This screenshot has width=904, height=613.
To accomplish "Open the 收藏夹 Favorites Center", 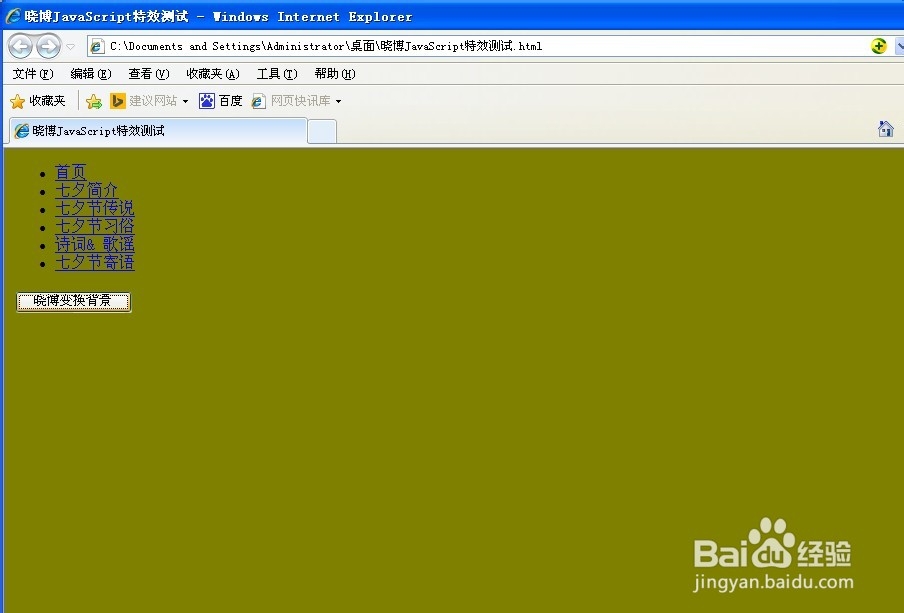I will point(38,100).
